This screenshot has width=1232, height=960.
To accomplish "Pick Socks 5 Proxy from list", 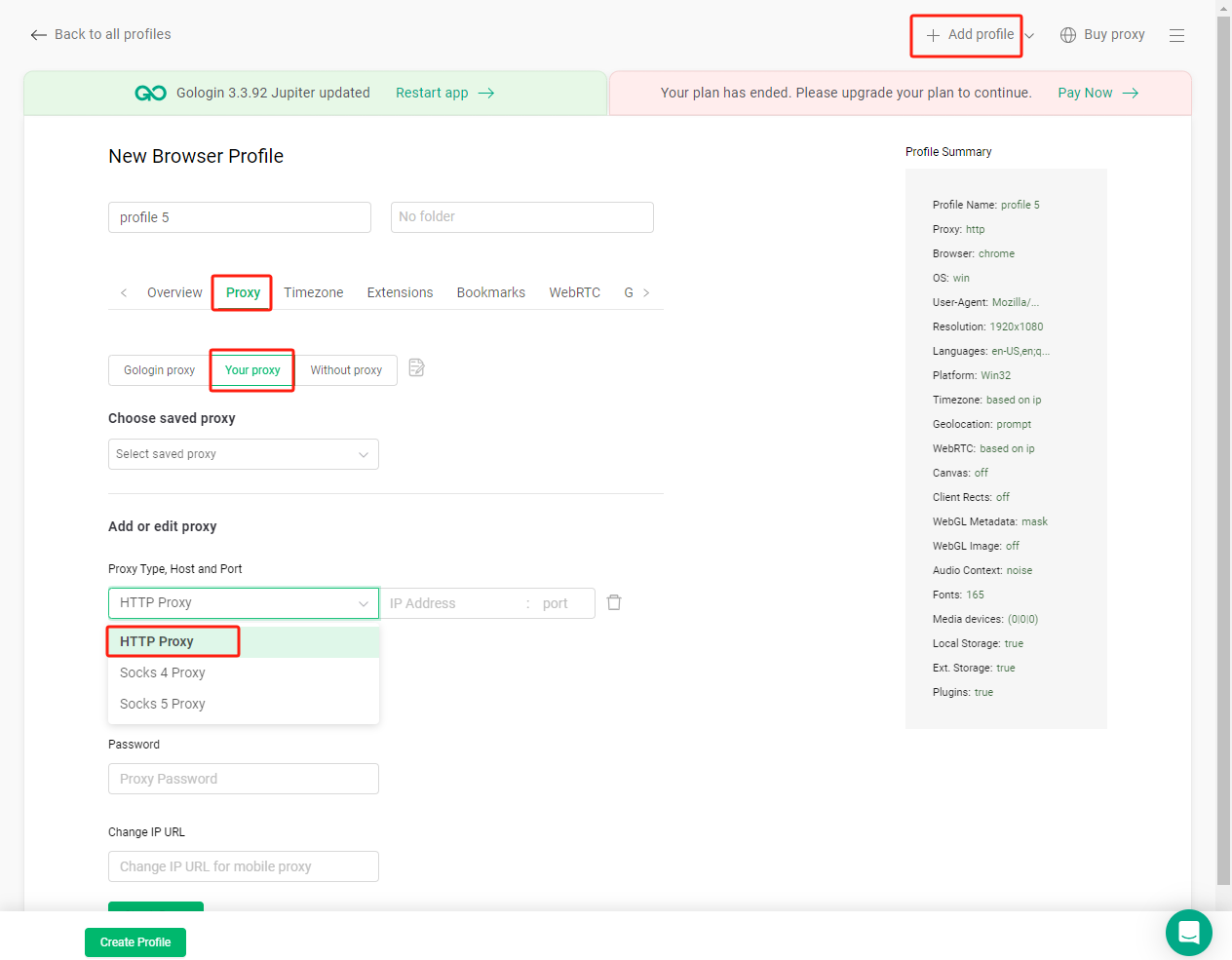I will [163, 704].
